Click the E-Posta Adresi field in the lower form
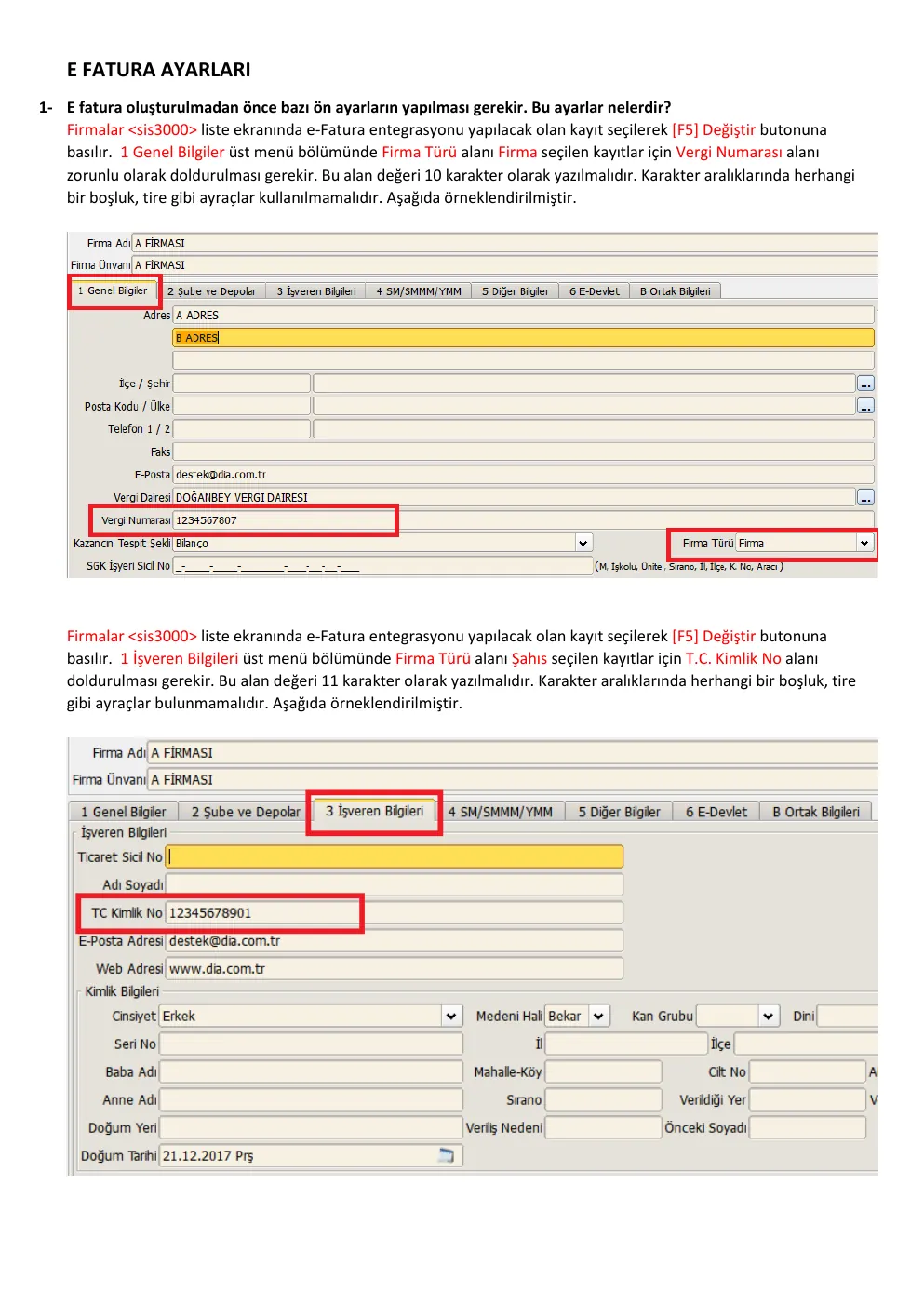The width and height of the screenshot is (924, 1307). tap(395, 941)
